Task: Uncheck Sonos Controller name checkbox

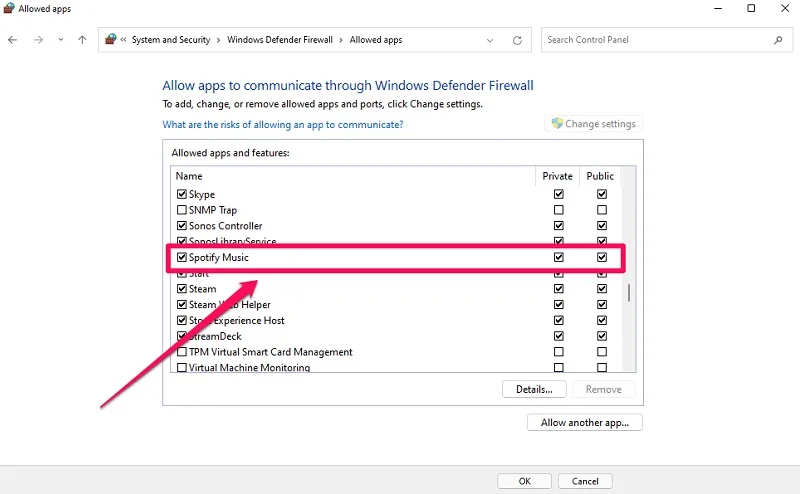Action: coord(182,226)
